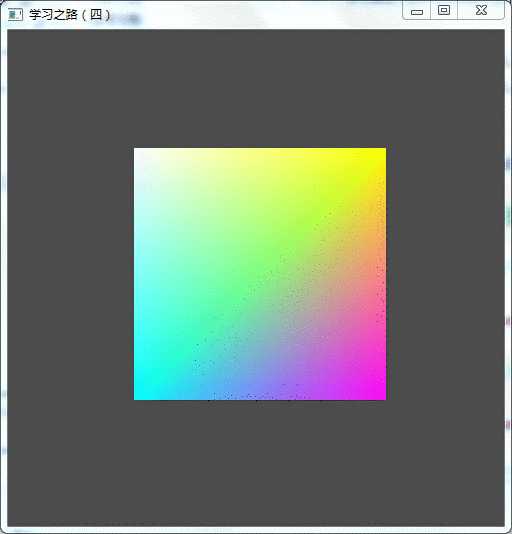The height and width of the screenshot is (534, 512).
Task: Click the rainbow gradient square in the viewport
Action: (x=260, y=274)
